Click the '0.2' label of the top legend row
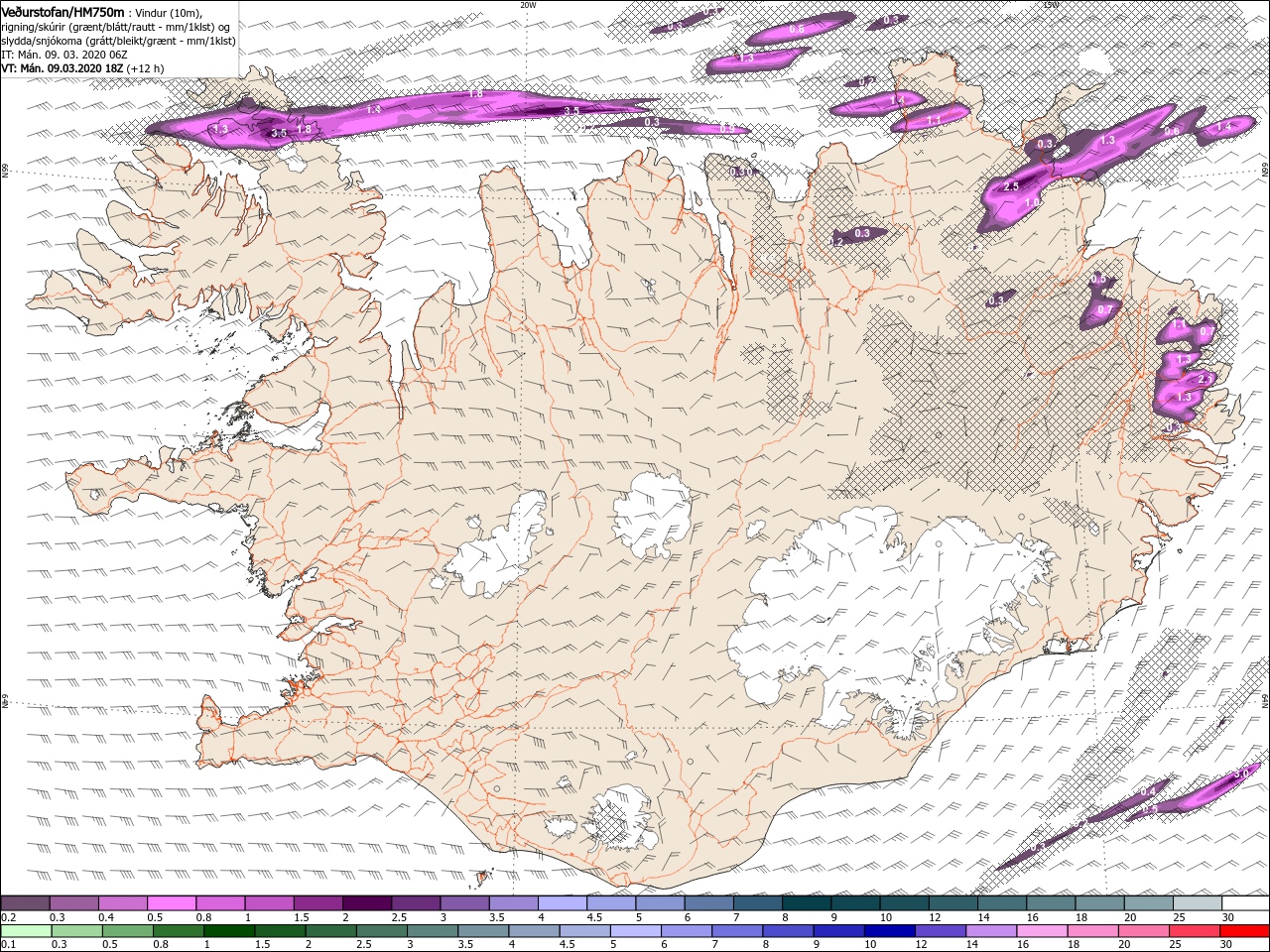Image resolution: width=1270 pixels, height=952 pixels. tap(9, 917)
